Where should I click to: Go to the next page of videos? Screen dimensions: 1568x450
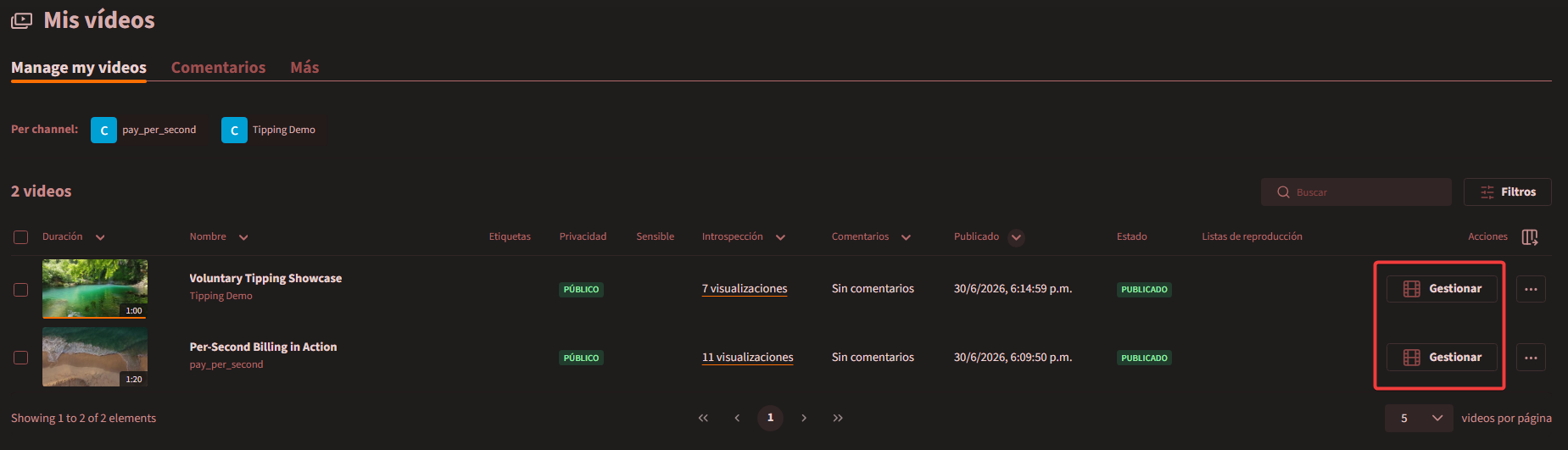coord(804,418)
